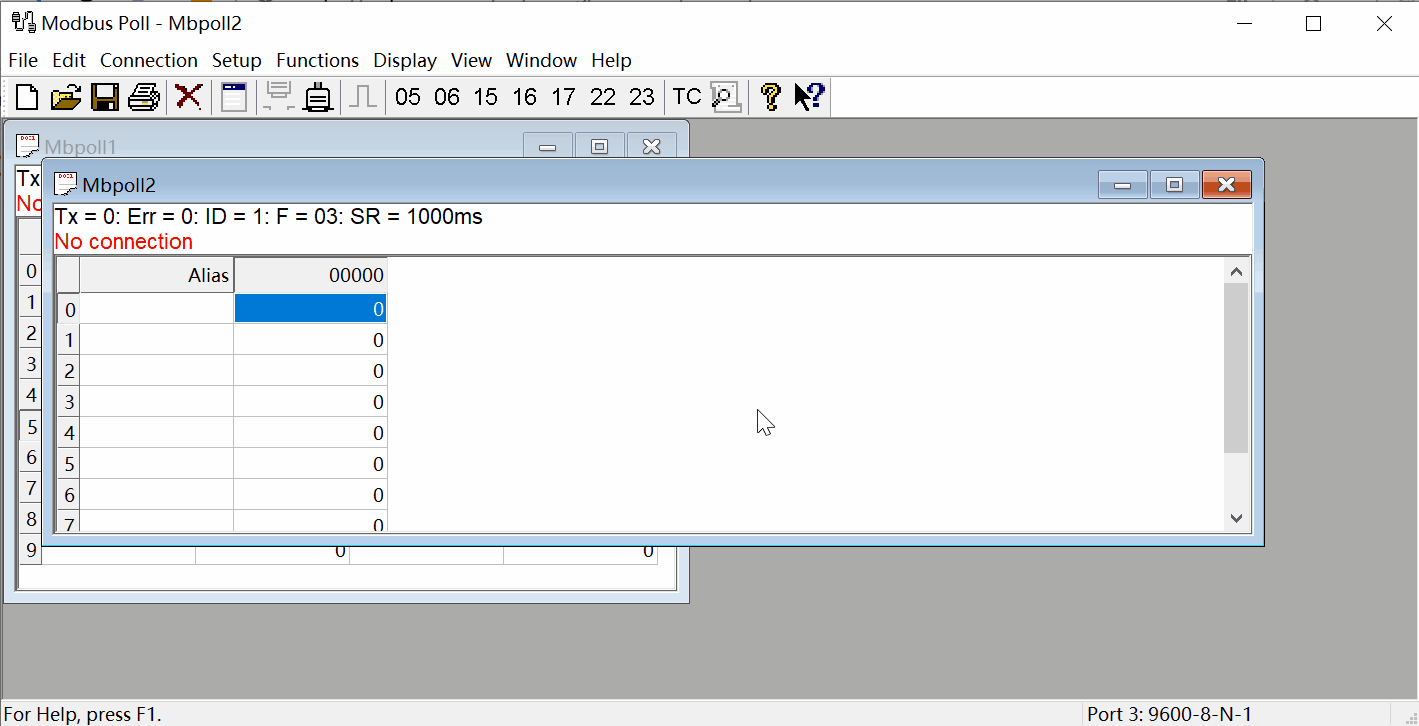Select function 17 toolbar button
This screenshot has width=1419, height=726.
564,97
